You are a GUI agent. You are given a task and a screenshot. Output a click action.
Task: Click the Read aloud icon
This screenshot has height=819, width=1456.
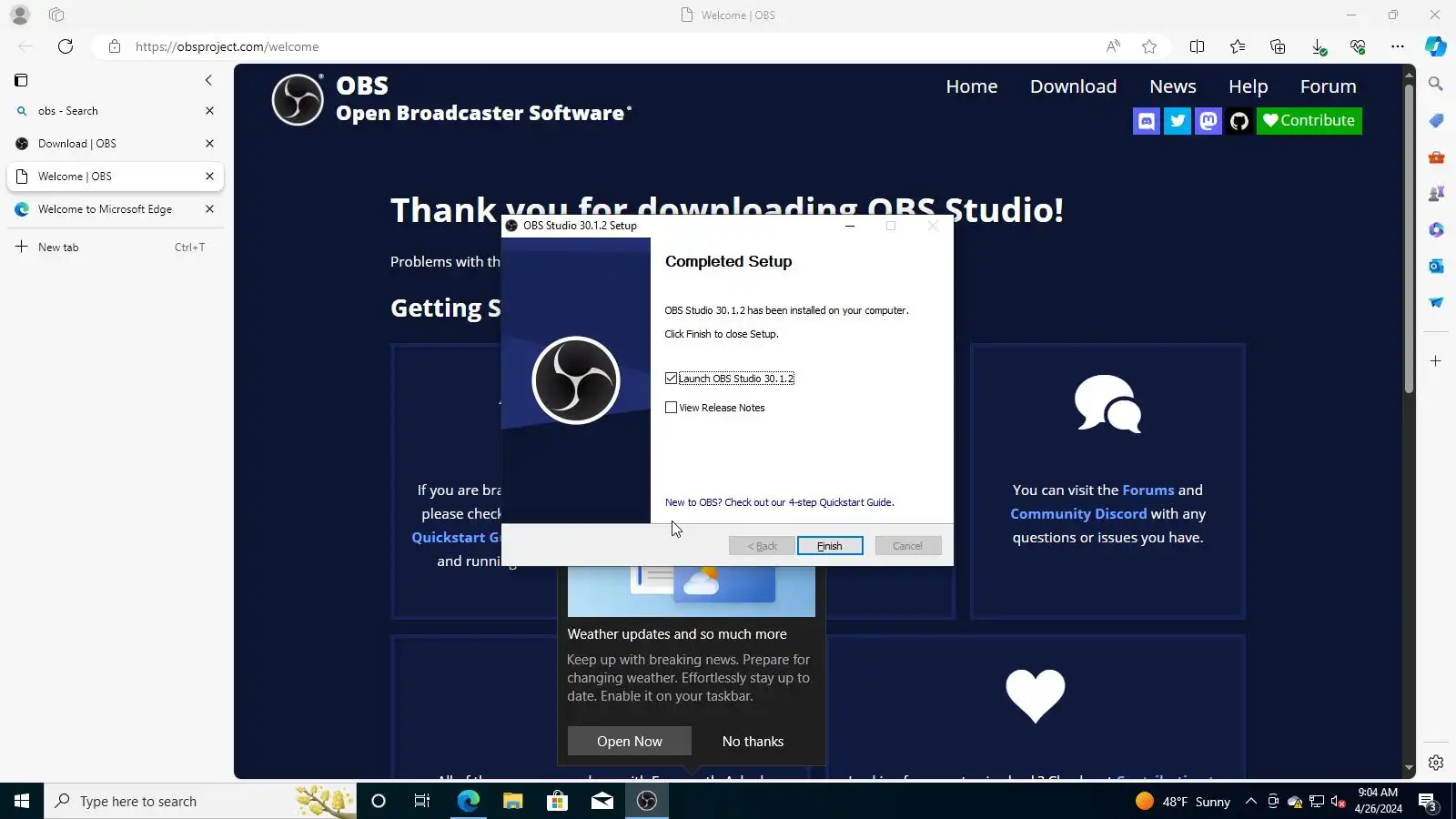(x=1113, y=46)
